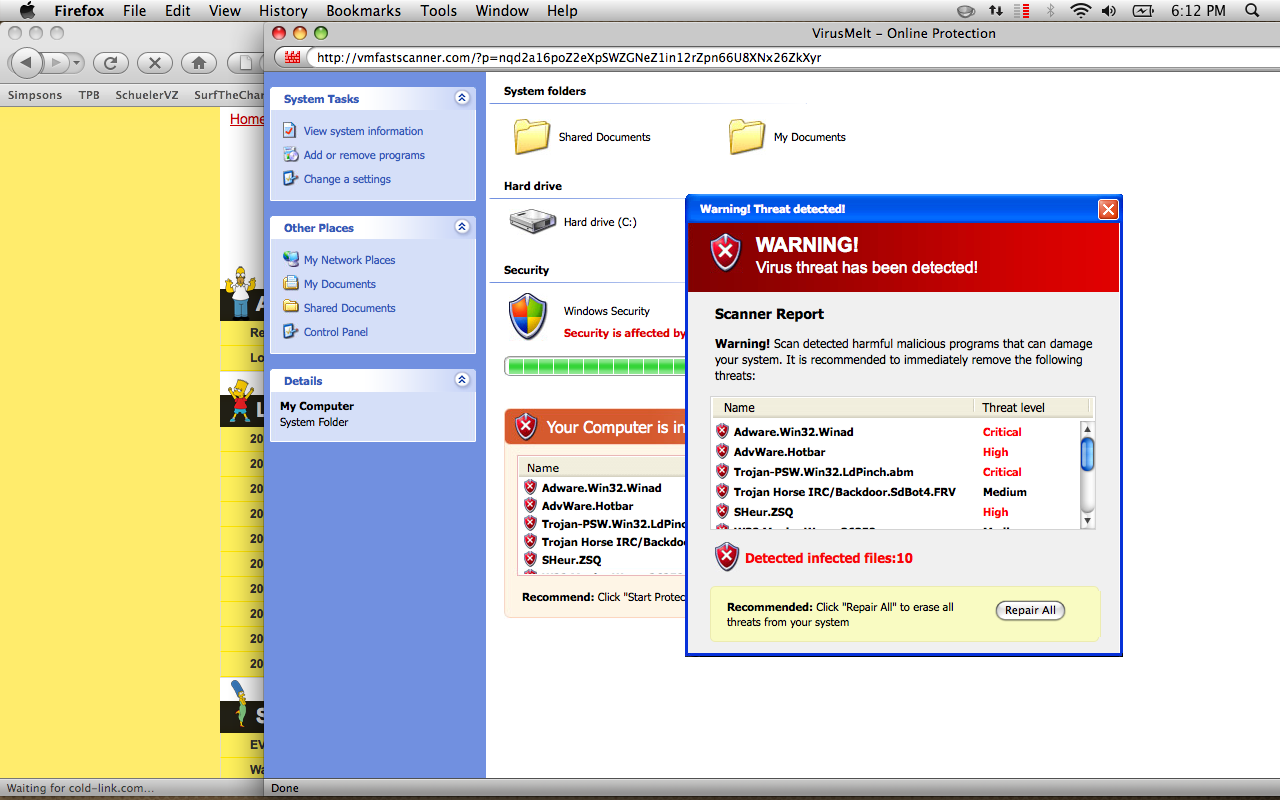Image resolution: width=1280 pixels, height=800 pixels.
Task: Click scrollbar up arrow in Scanner Report
Action: pyautogui.click(x=1088, y=428)
